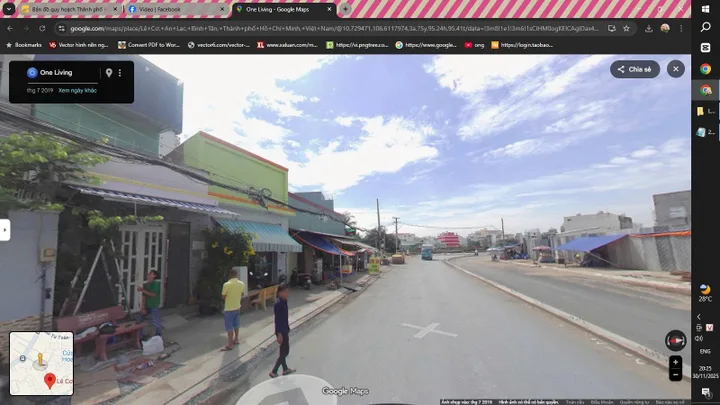Viewport: 720px width, 405px height.
Task: Click the address bar URL field
Action: [x=334, y=28]
